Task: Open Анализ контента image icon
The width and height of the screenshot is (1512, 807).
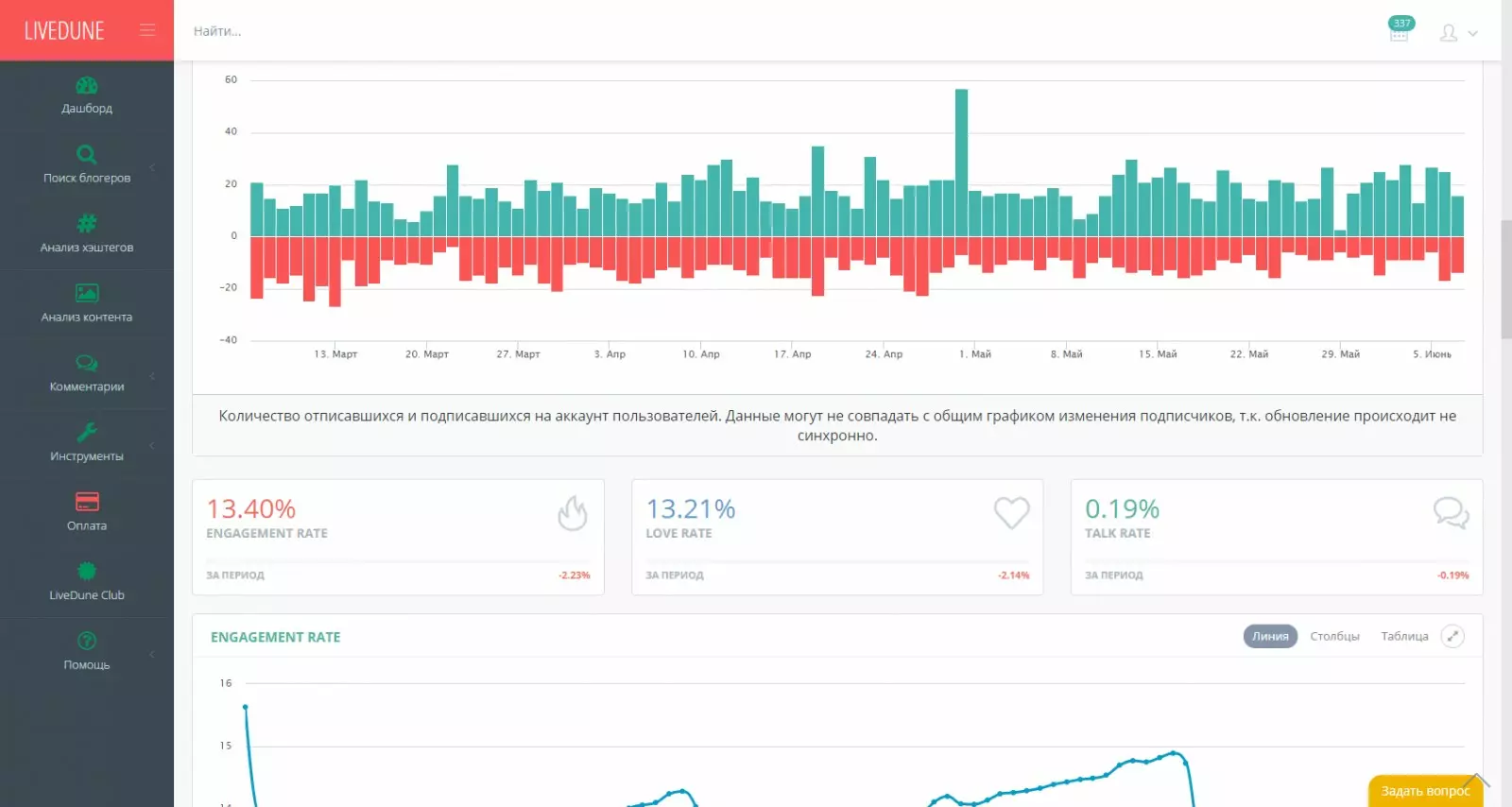Action: click(87, 294)
